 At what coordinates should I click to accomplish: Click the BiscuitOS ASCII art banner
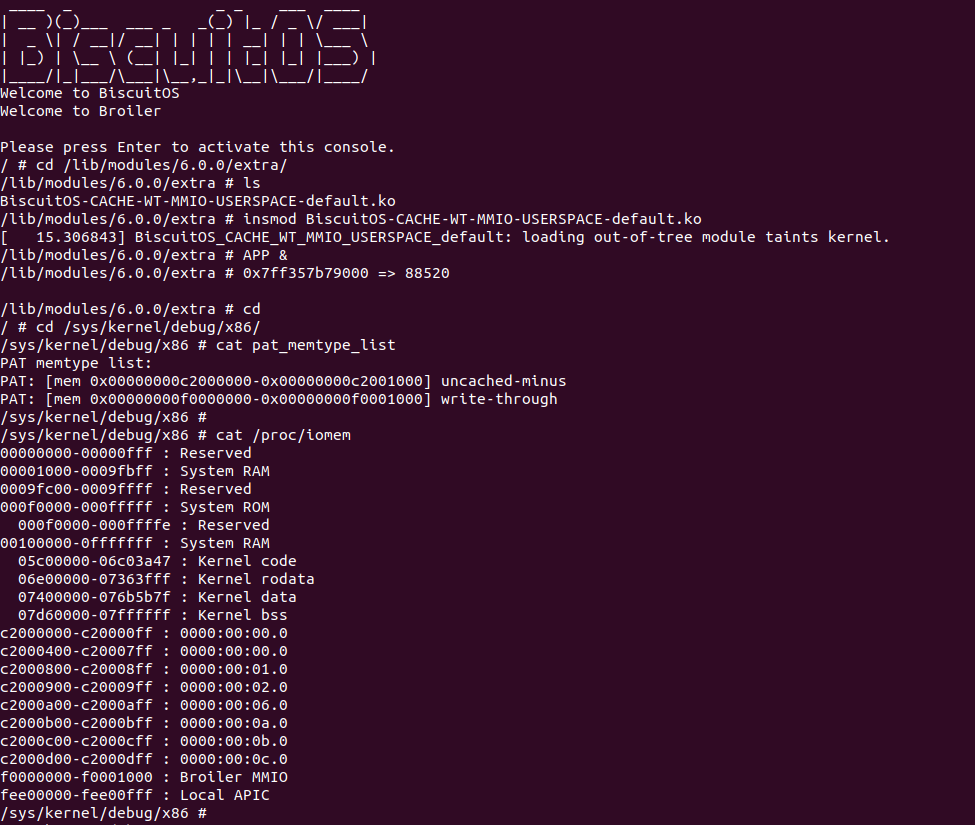[x=185, y=45]
